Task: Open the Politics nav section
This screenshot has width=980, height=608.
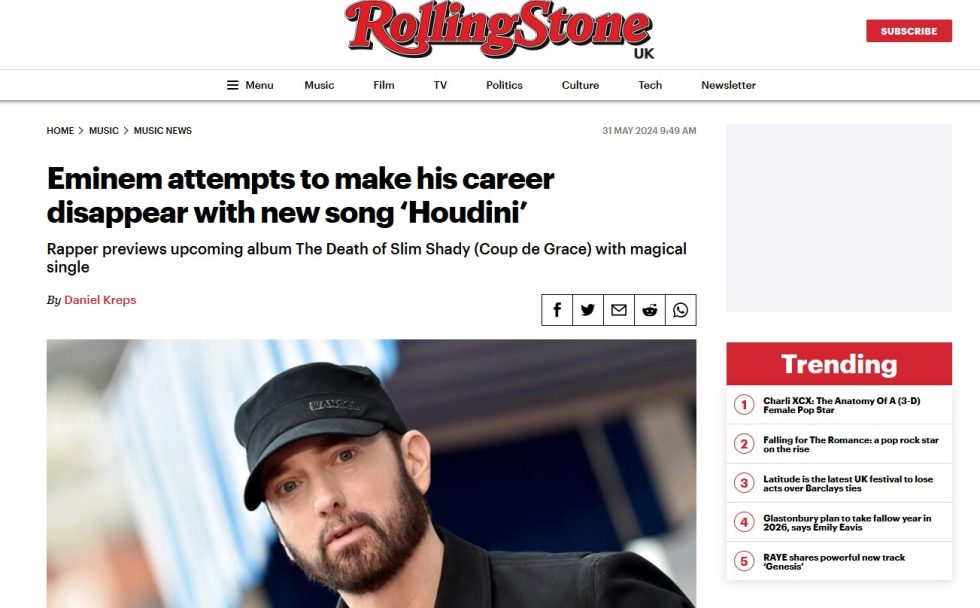Action: point(504,85)
